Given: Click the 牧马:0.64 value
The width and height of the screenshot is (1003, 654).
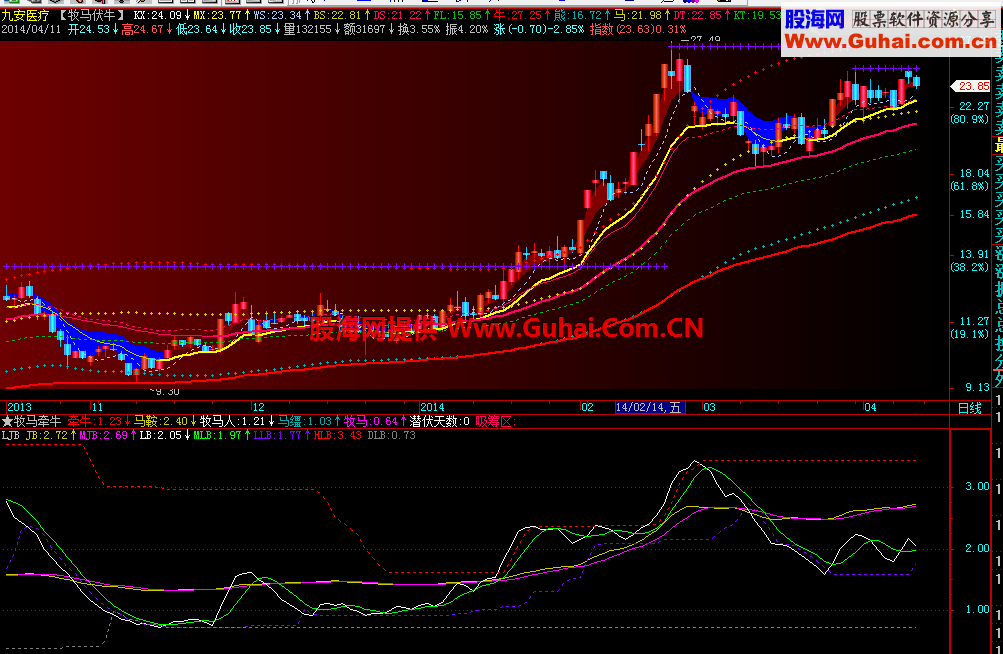Looking at the screenshot, I should click(371, 422).
